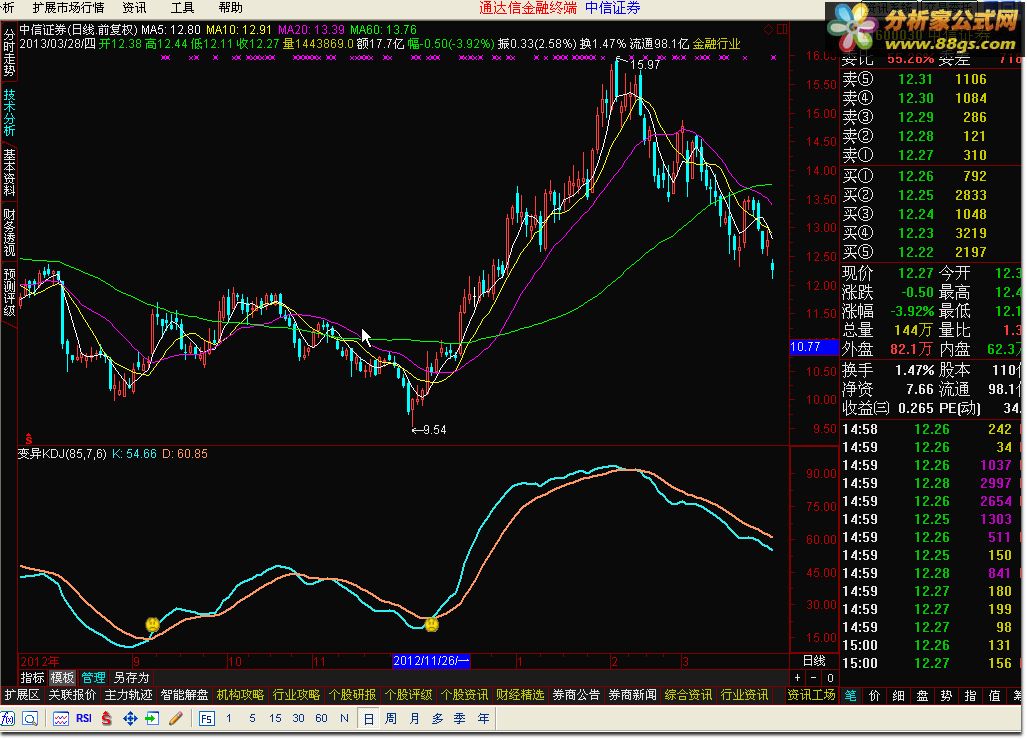Screen dimensions: 1027x739
Task: Click the red window-layout icon at chart top-right
Action: click(782, 29)
